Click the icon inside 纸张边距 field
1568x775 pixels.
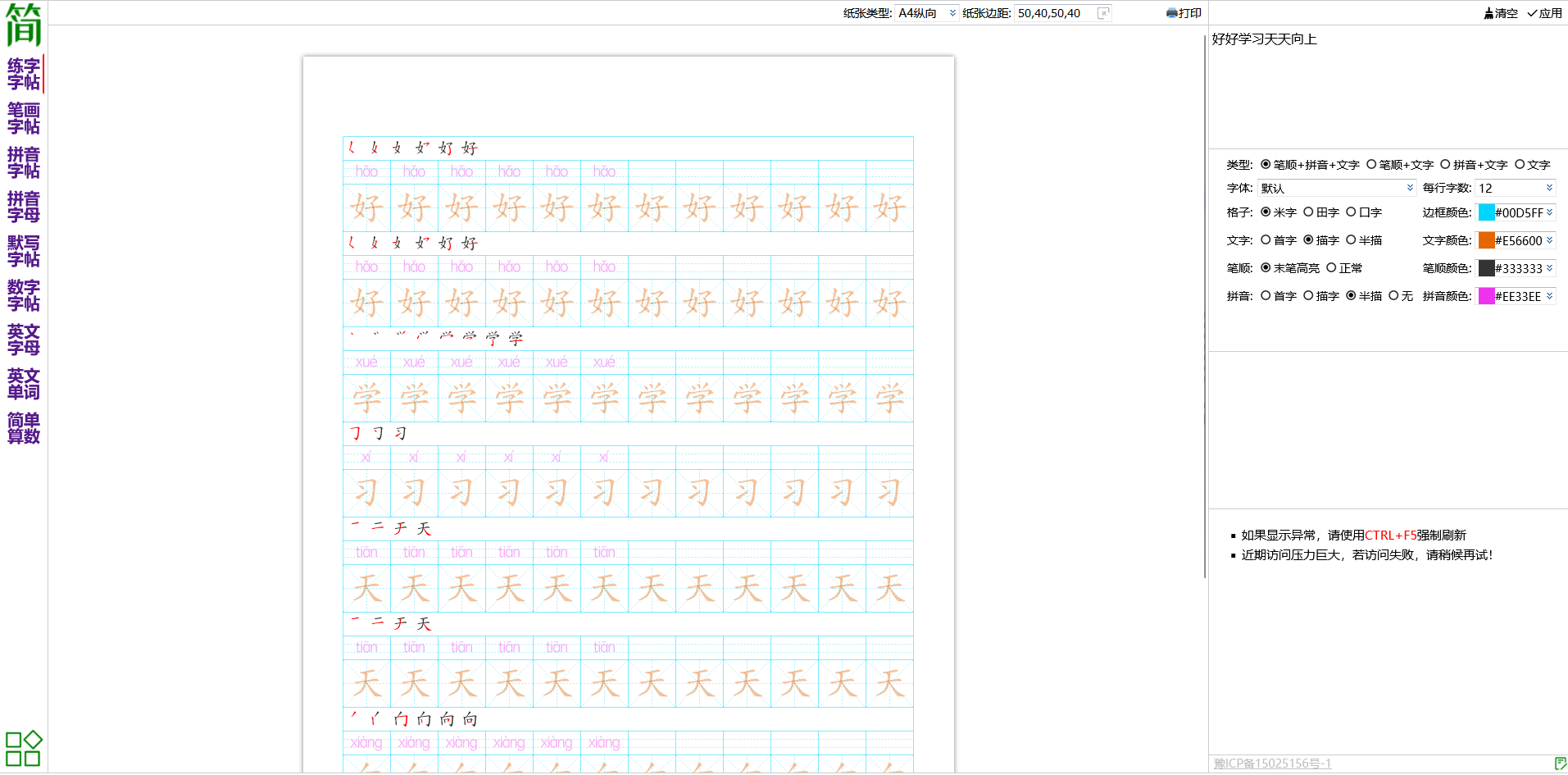click(1103, 13)
